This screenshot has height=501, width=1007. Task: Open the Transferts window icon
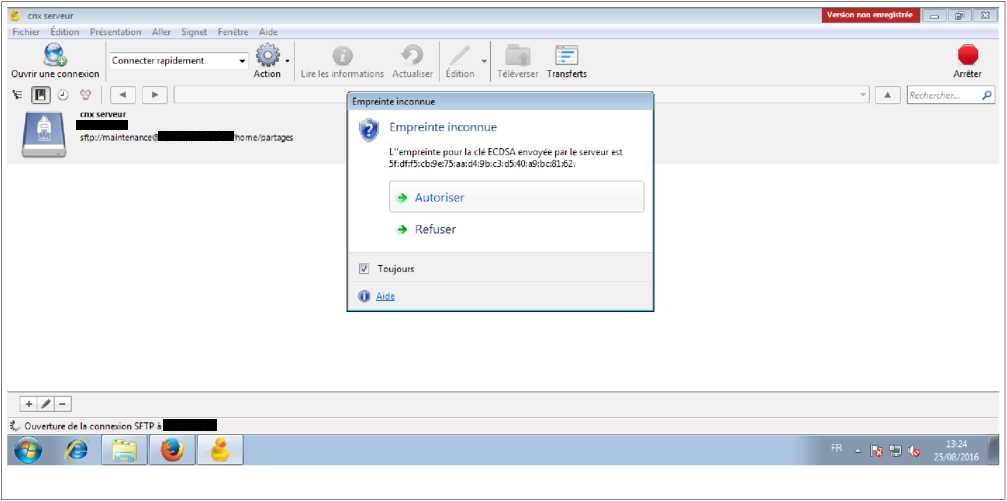coord(566,56)
